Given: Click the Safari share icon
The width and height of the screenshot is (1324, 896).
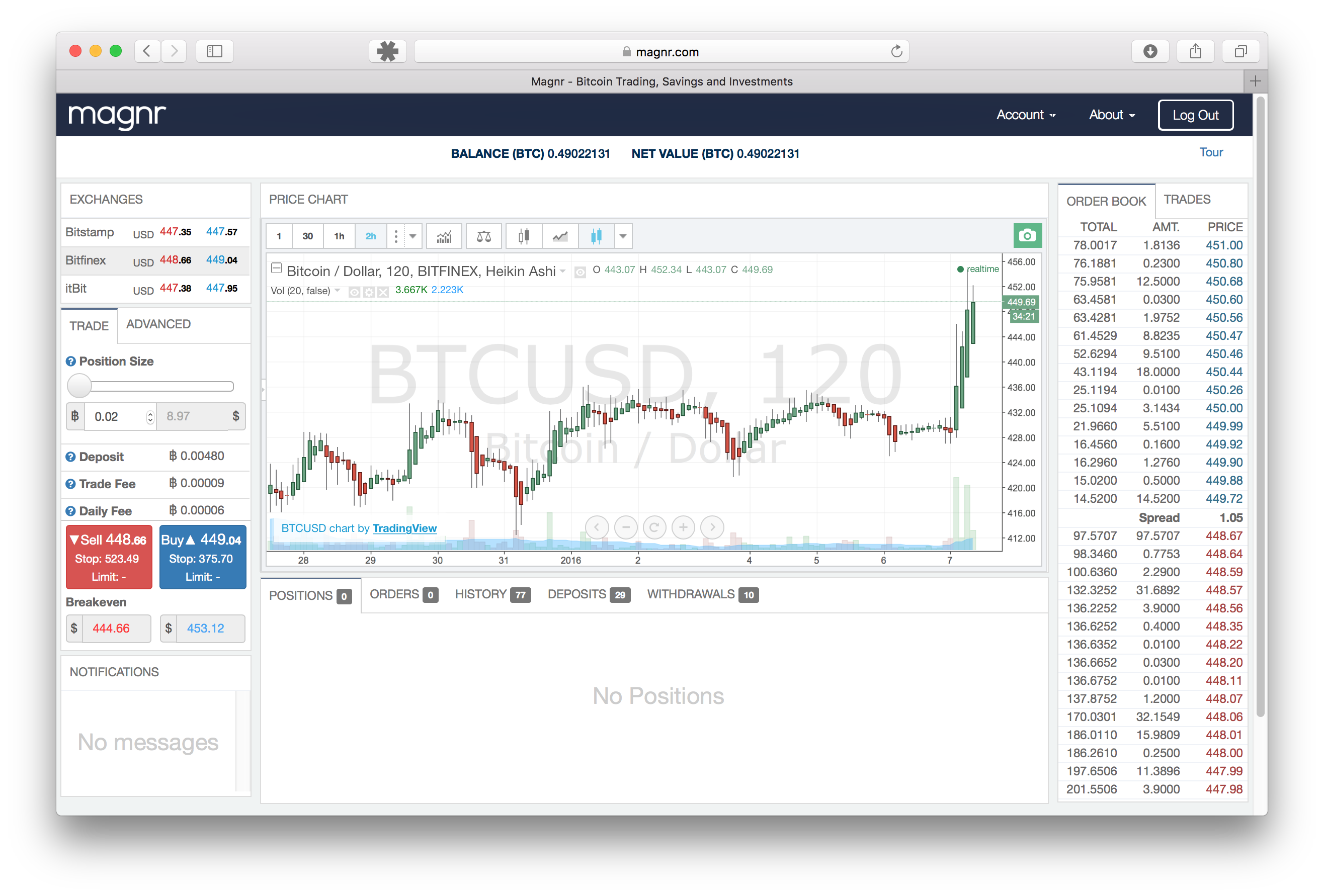Looking at the screenshot, I should click(1195, 52).
